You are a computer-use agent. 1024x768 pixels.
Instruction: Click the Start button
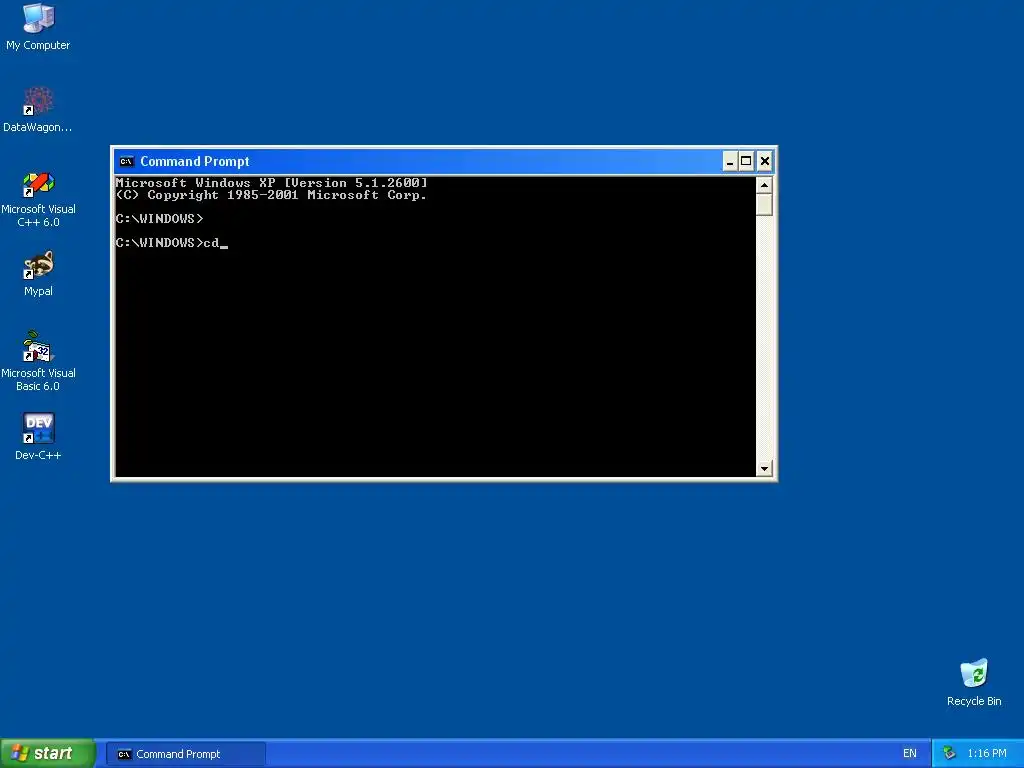tap(47, 754)
